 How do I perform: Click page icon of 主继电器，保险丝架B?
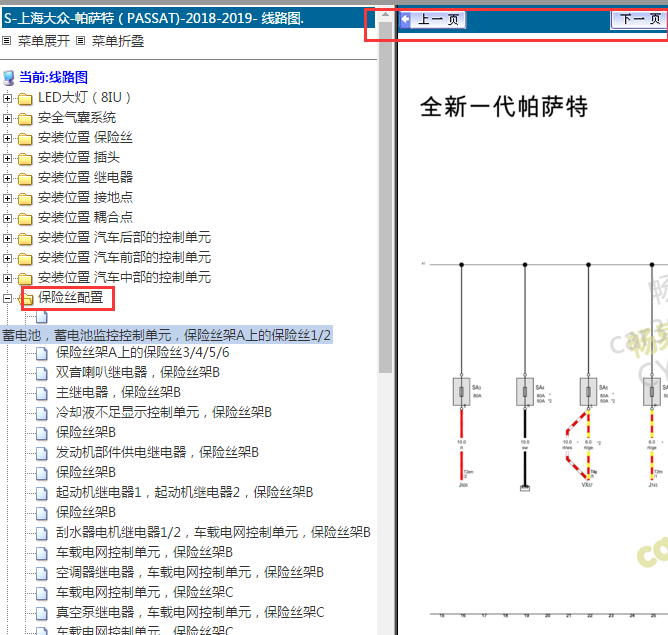(42, 393)
